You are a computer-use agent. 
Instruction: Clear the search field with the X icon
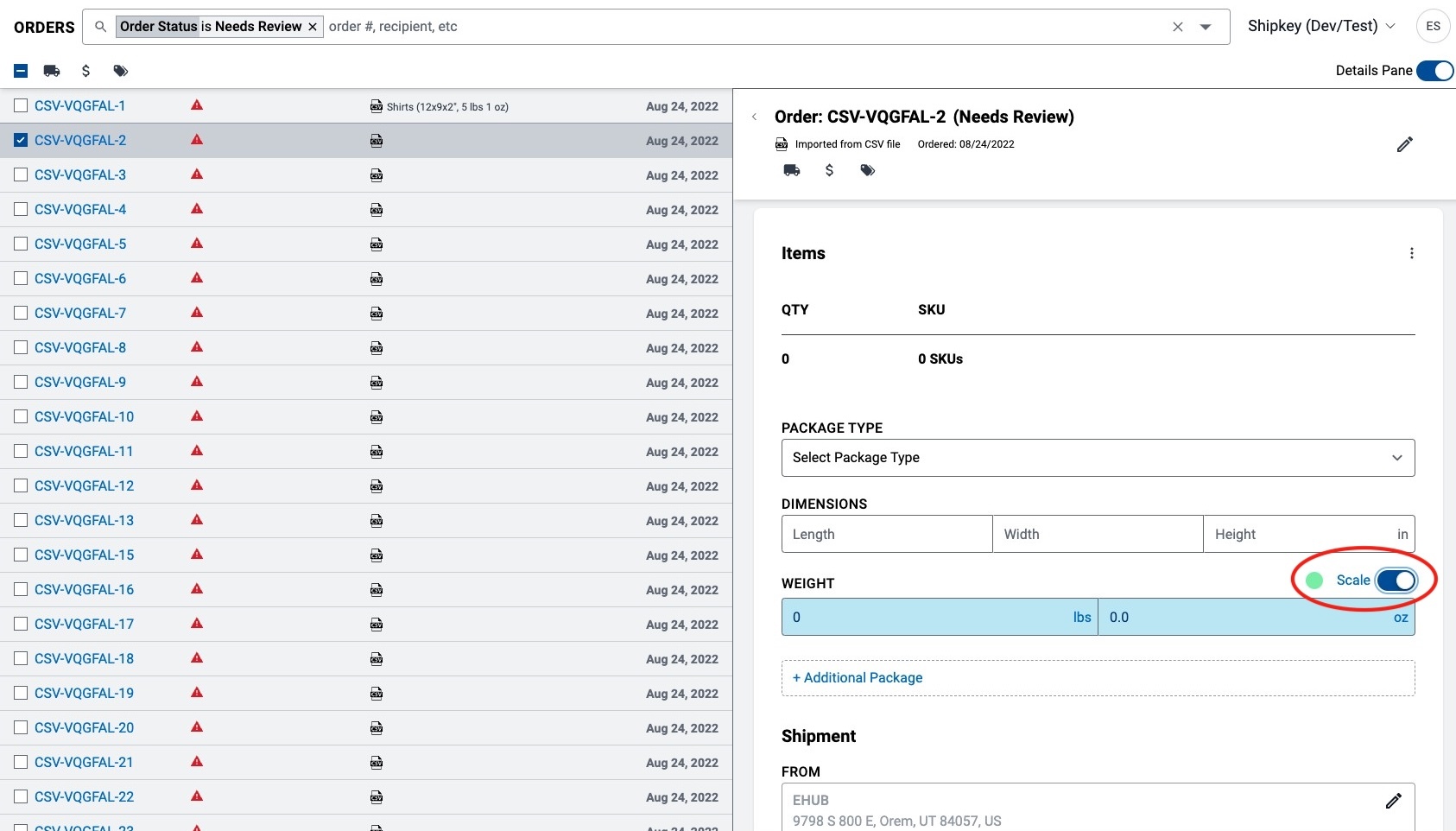click(1178, 27)
